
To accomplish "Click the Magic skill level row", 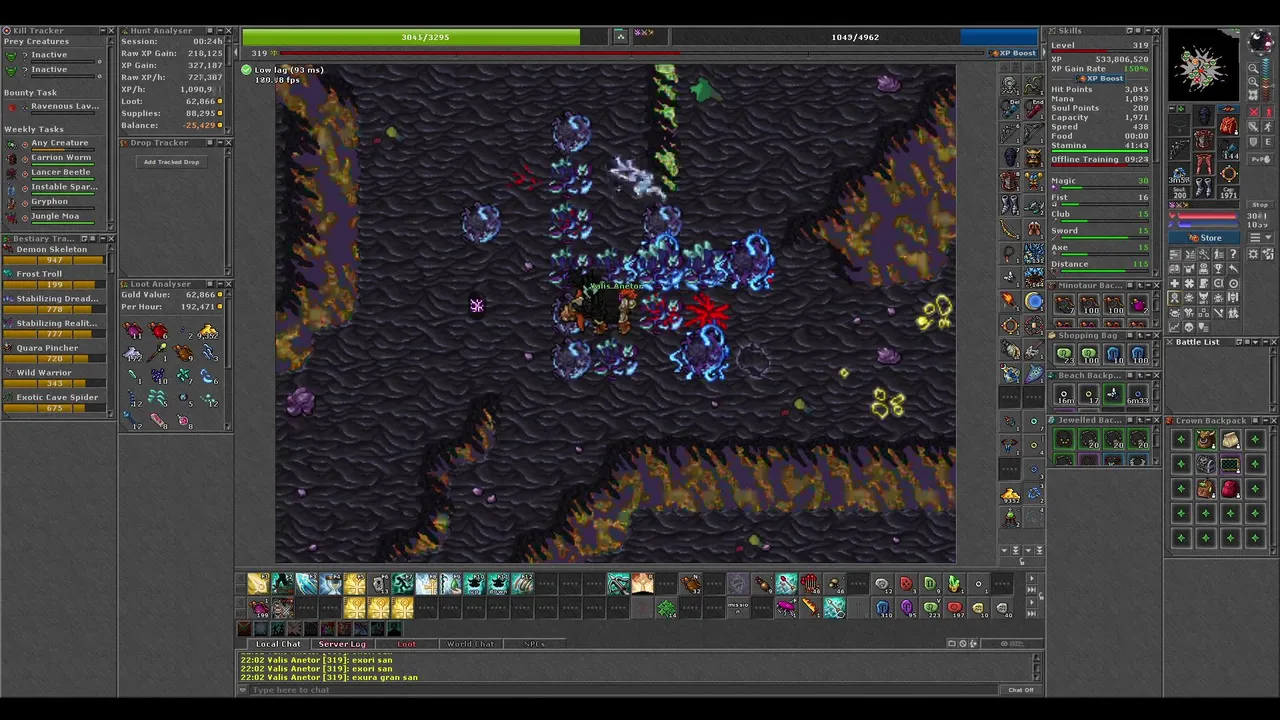I will tap(1099, 182).
